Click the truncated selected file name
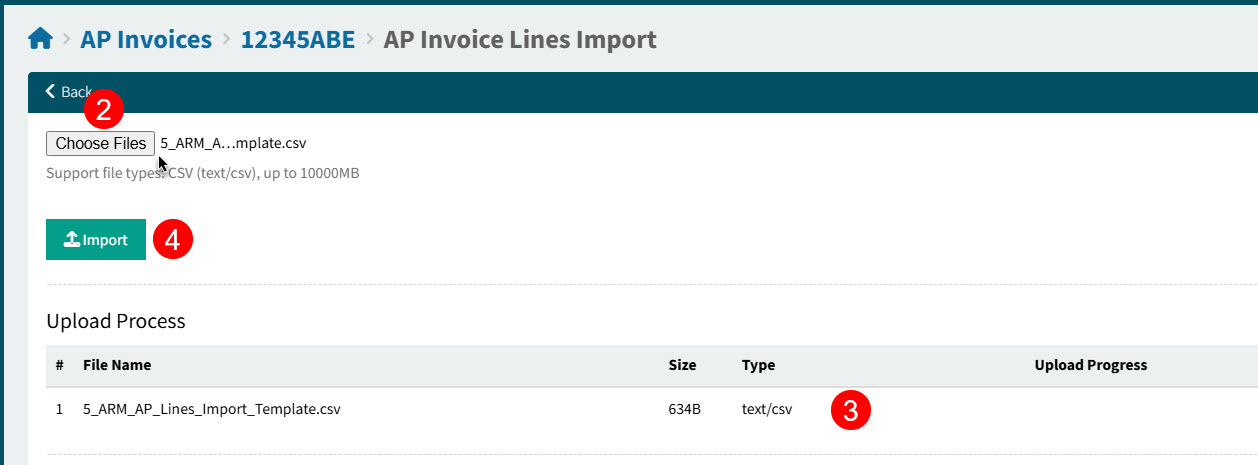 tap(233, 144)
